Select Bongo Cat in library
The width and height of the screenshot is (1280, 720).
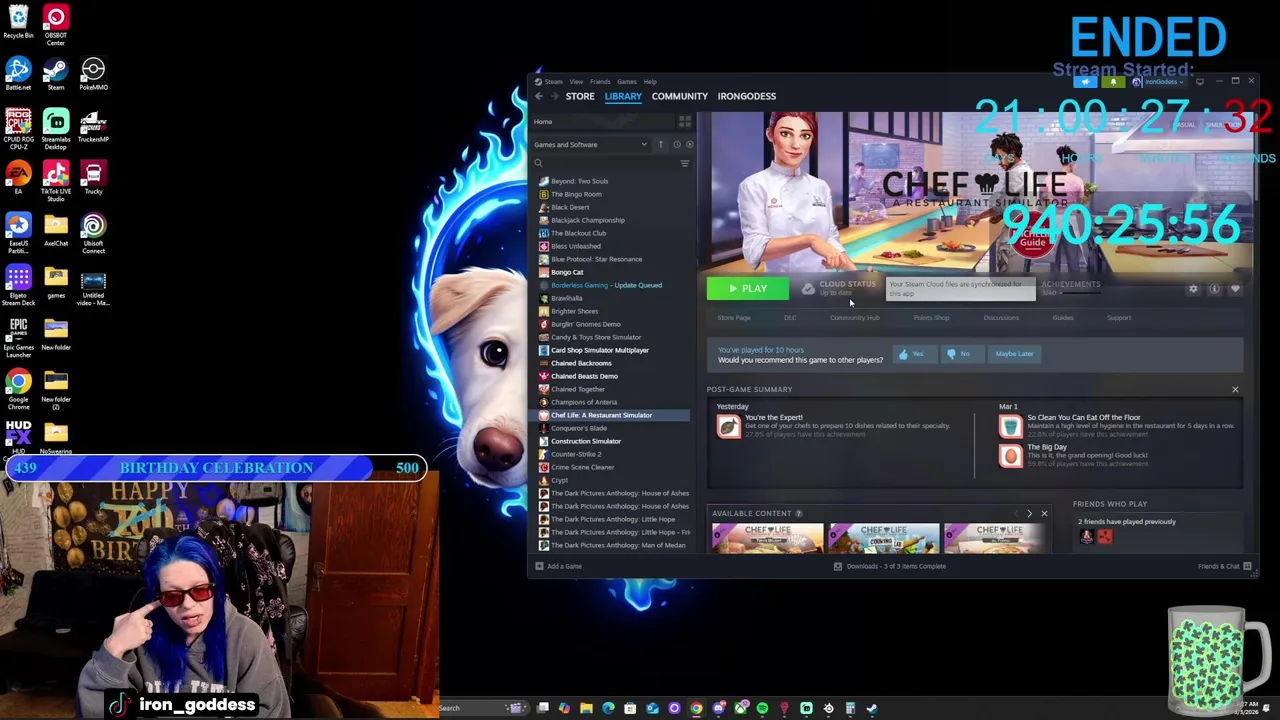[x=567, y=272]
